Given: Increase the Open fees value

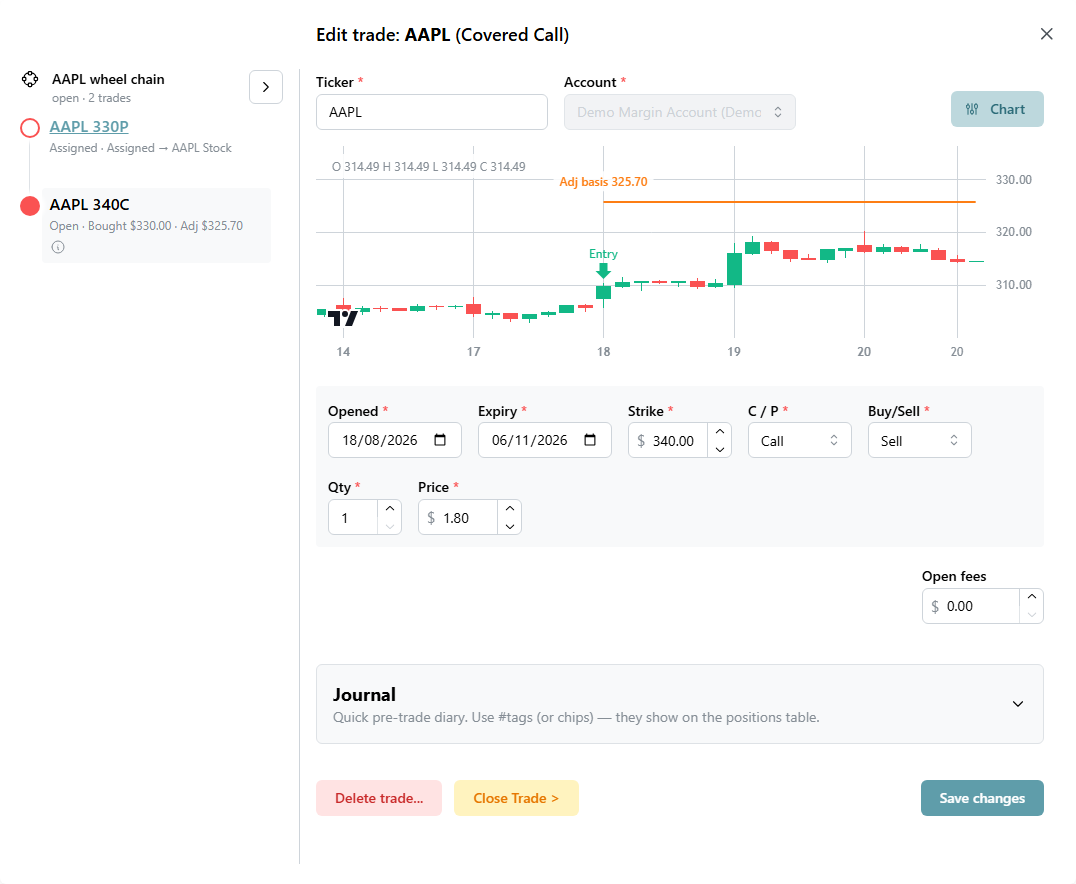Looking at the screenshot, I should tap(1031, 597).
